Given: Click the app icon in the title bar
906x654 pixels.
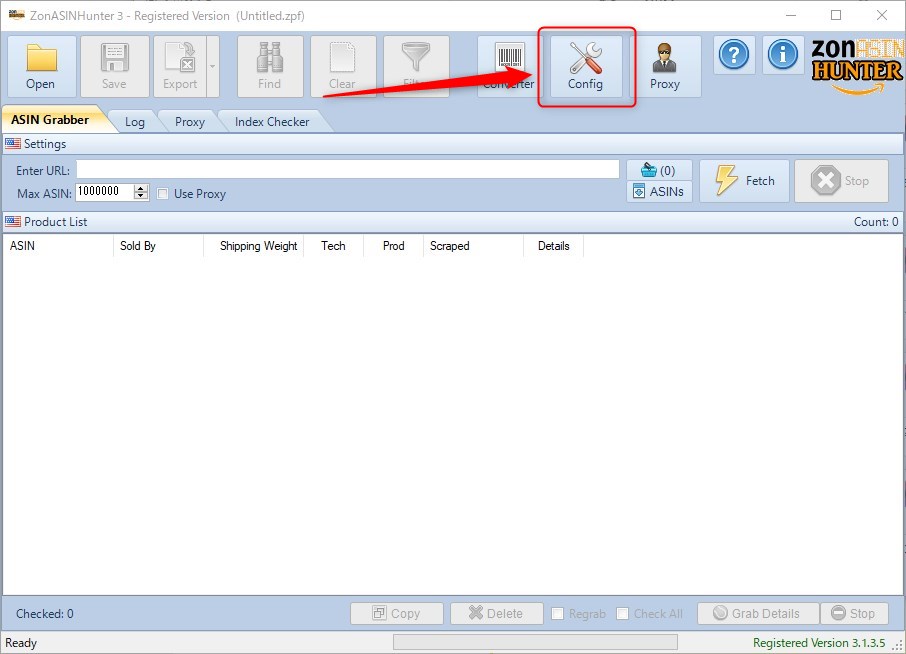Looking at the screenshot, I should (x=16, y=15).
